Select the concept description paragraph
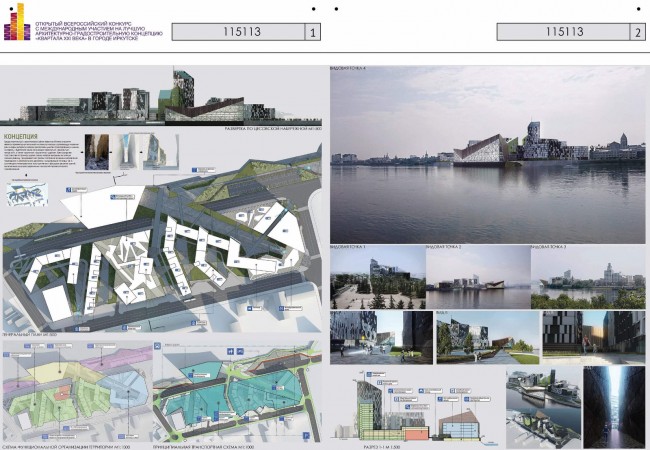 click(x=40, y=155)
